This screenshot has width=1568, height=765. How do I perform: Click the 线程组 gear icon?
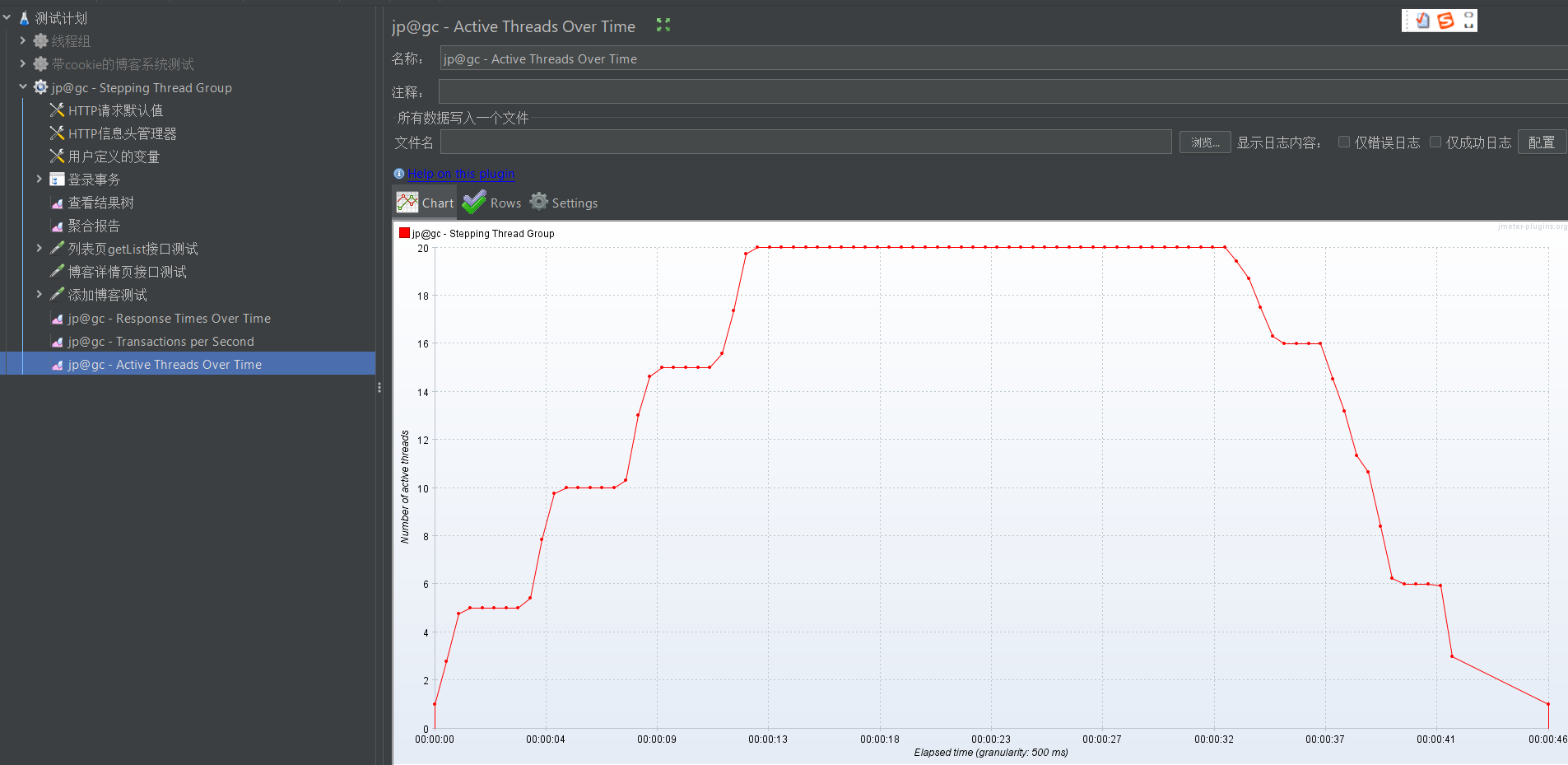point(40,41)
